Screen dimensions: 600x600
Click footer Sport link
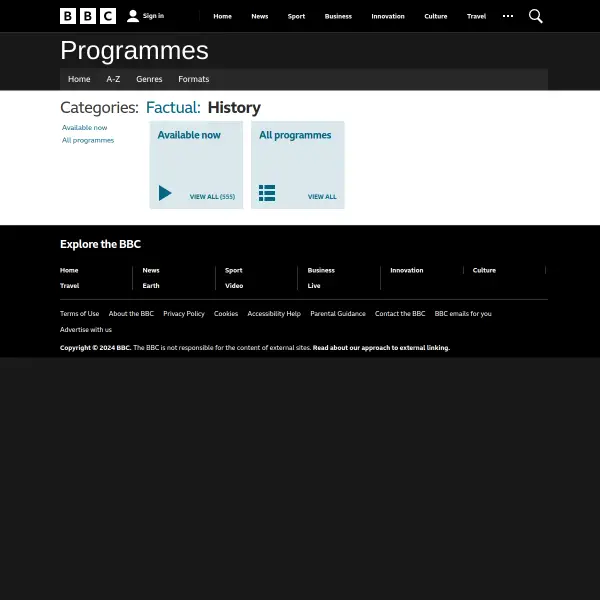pyautogui.click(x=233, y=270)
